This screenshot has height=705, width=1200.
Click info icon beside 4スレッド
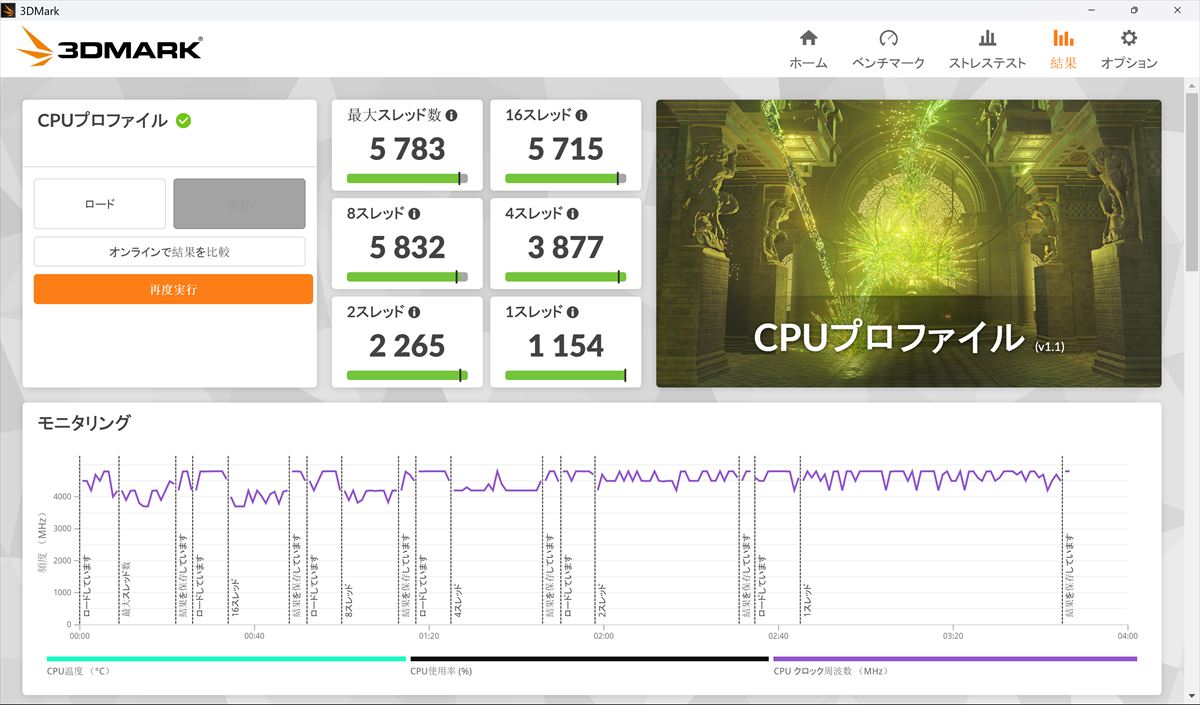point(573,214)
